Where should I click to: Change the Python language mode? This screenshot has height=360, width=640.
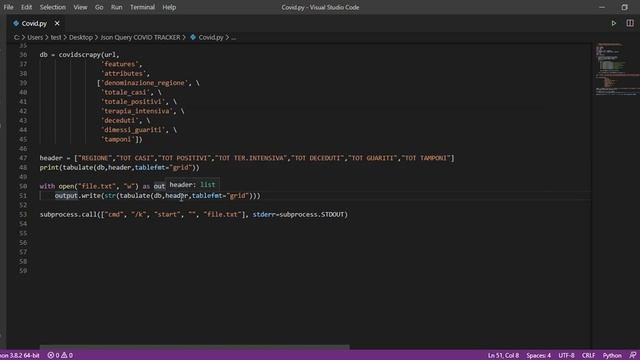612,356
